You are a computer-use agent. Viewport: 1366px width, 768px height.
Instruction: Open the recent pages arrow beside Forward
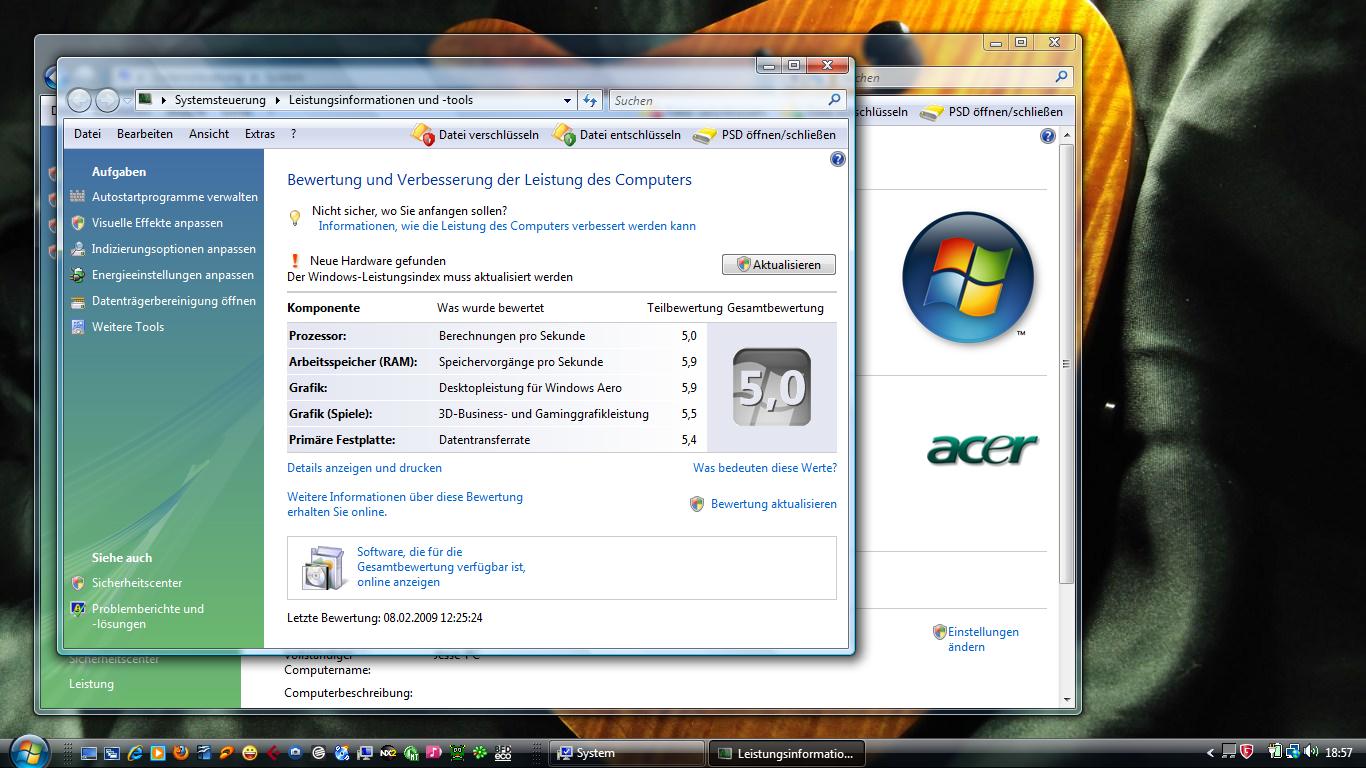[127, 100]
